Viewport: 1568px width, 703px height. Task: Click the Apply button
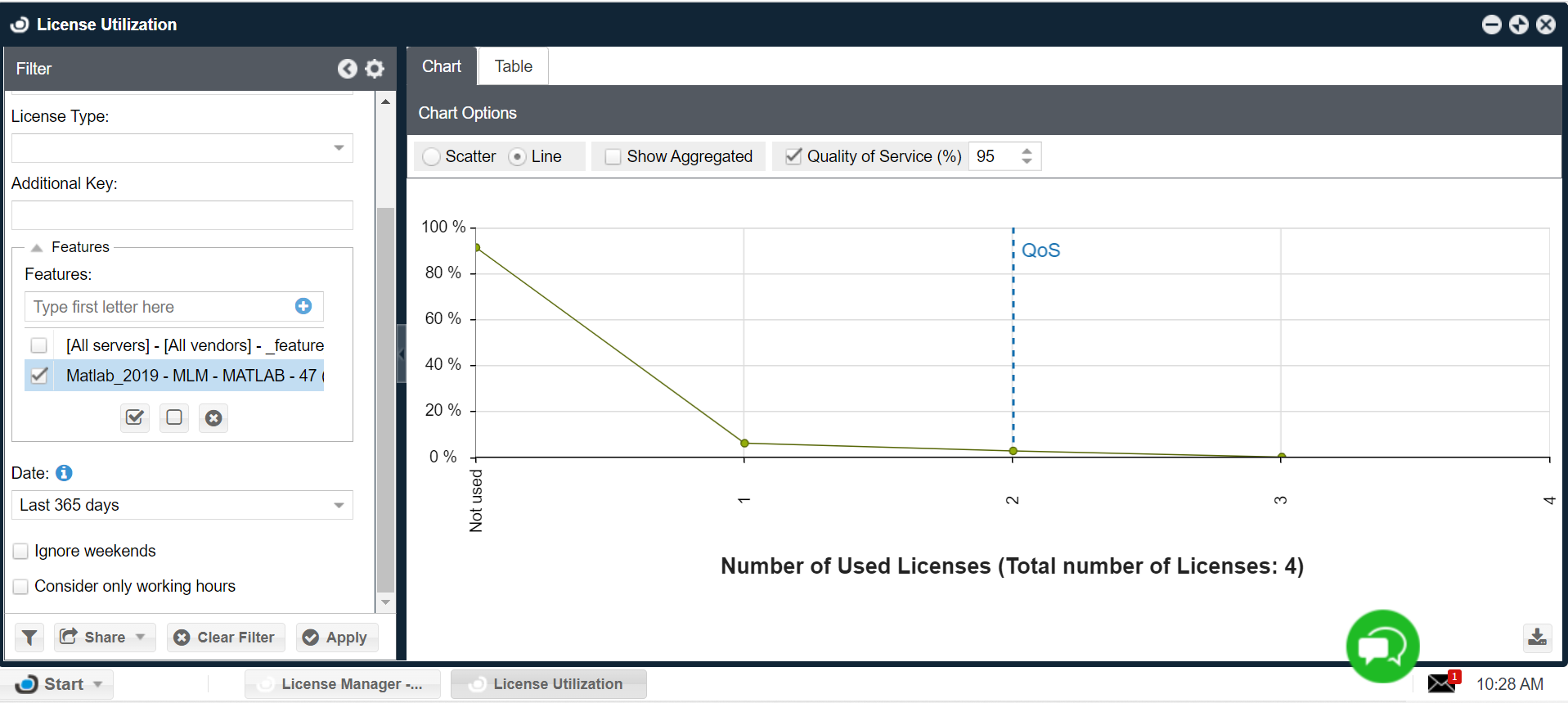[x=336, y=638]
